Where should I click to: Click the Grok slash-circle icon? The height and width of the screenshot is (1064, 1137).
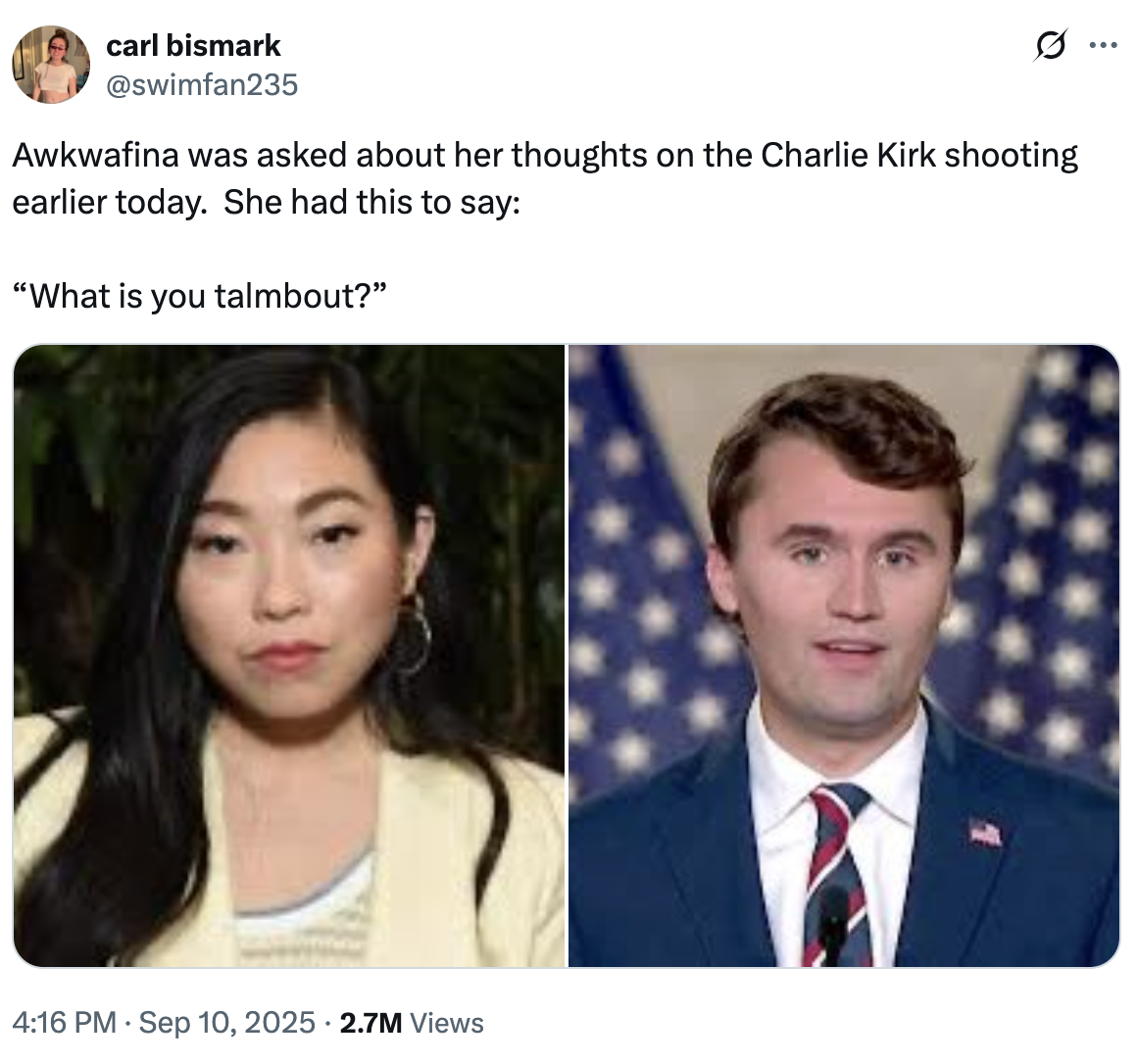[x=1050, y=46]
